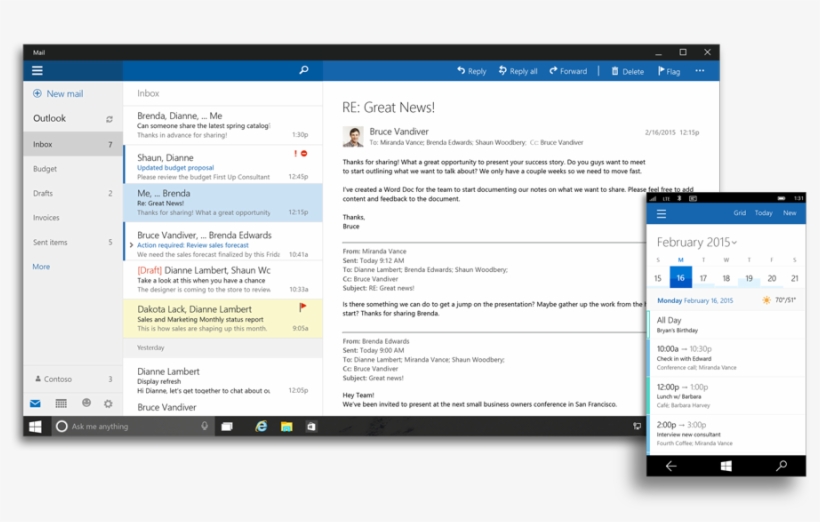This screenshot has width=820, height=522.
Task: Click the weather sun icon in phone calendar
Action: [766, 300]
